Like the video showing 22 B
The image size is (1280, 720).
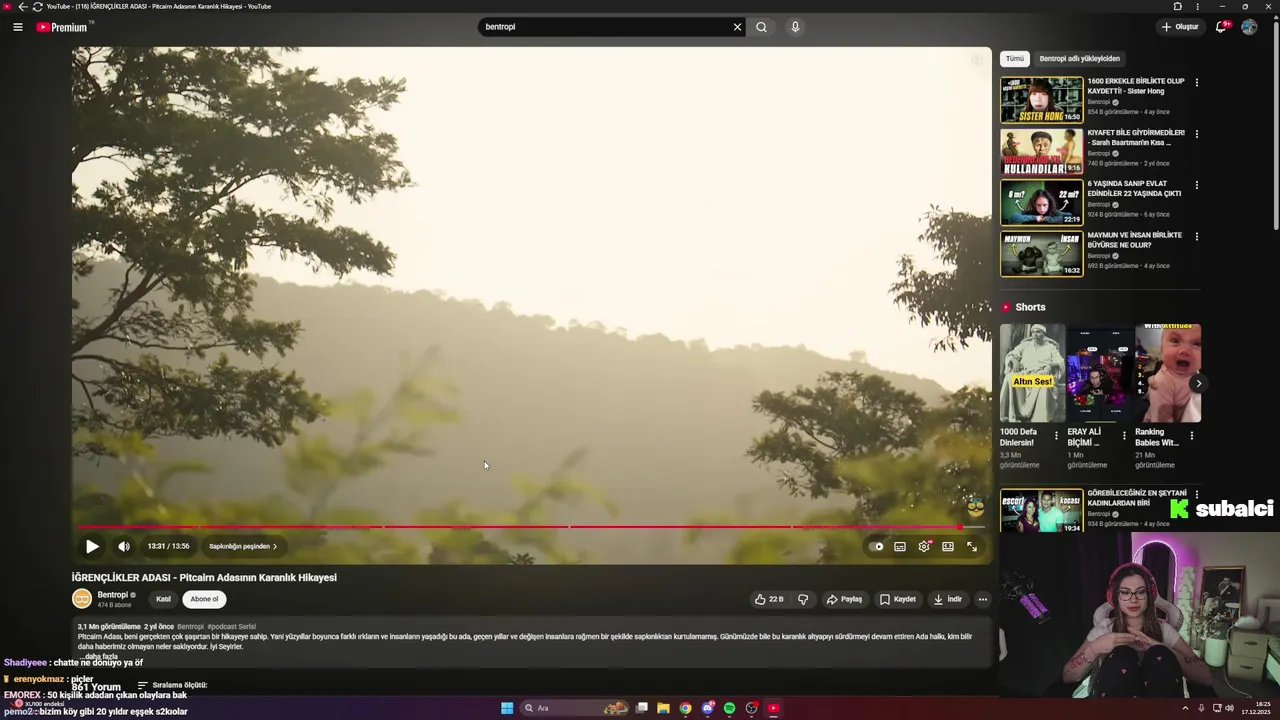tap(769, 599)
